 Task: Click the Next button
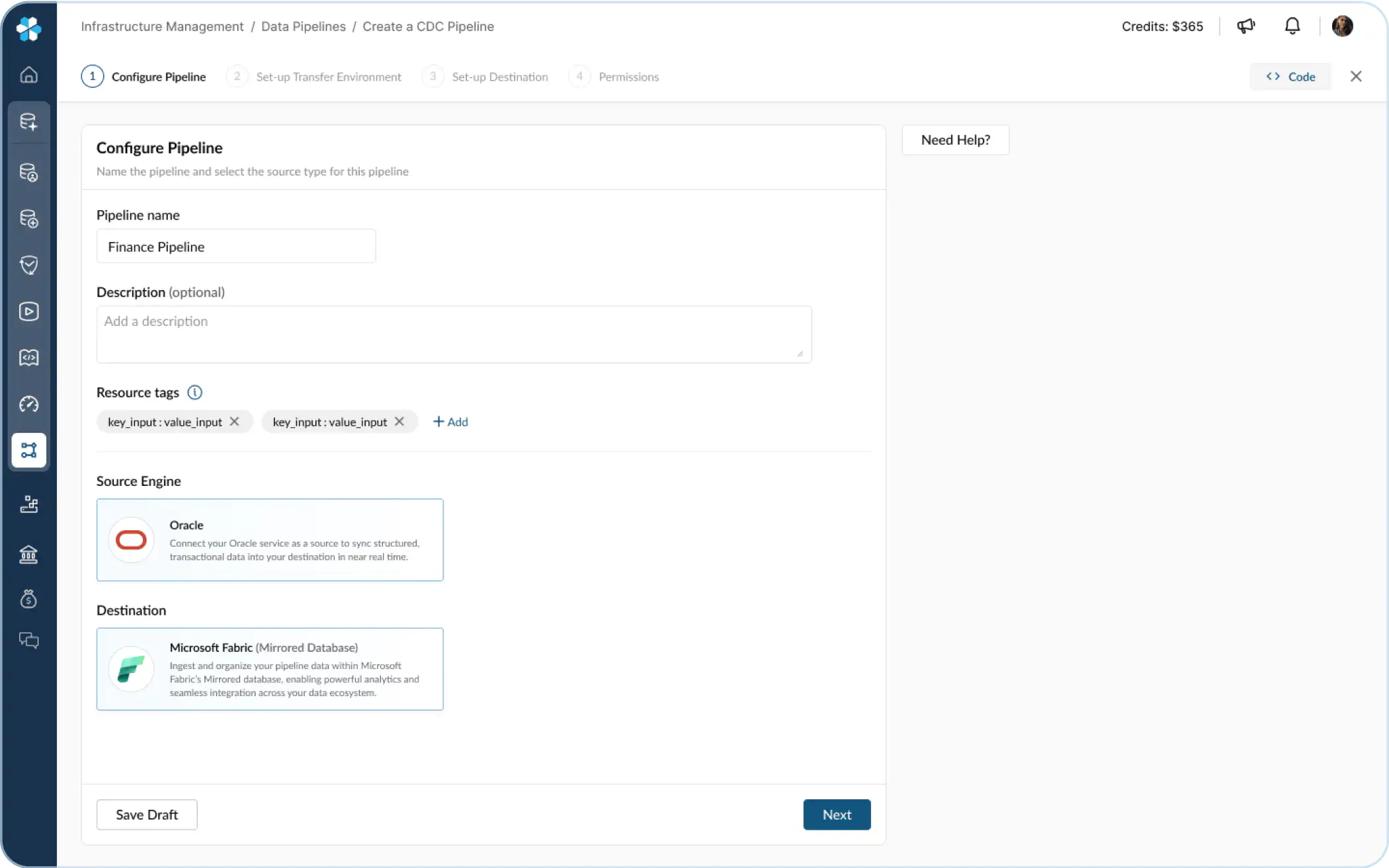pyautogui.click(x=837, y=815)
